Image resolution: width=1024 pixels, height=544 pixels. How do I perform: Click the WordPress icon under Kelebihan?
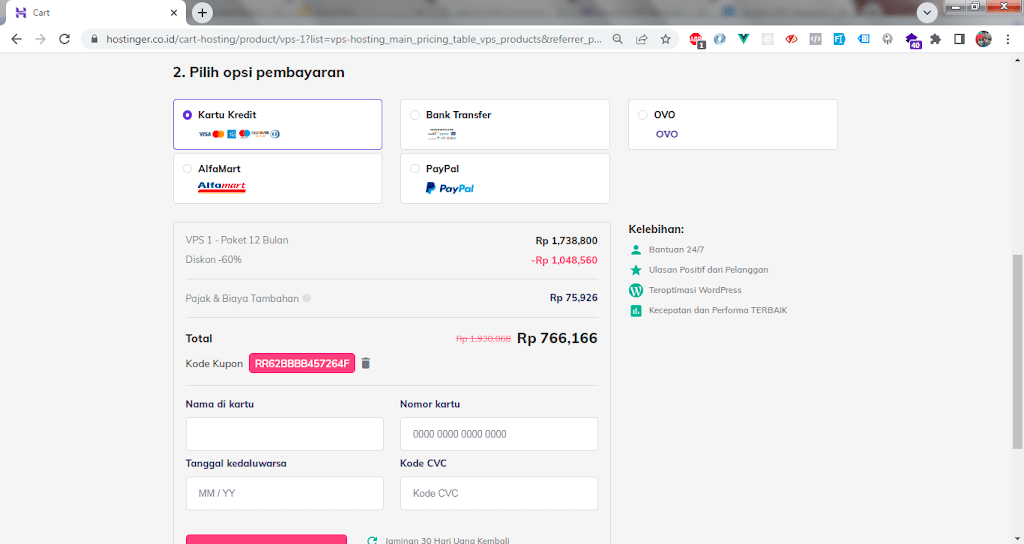[x=635, y=290]
